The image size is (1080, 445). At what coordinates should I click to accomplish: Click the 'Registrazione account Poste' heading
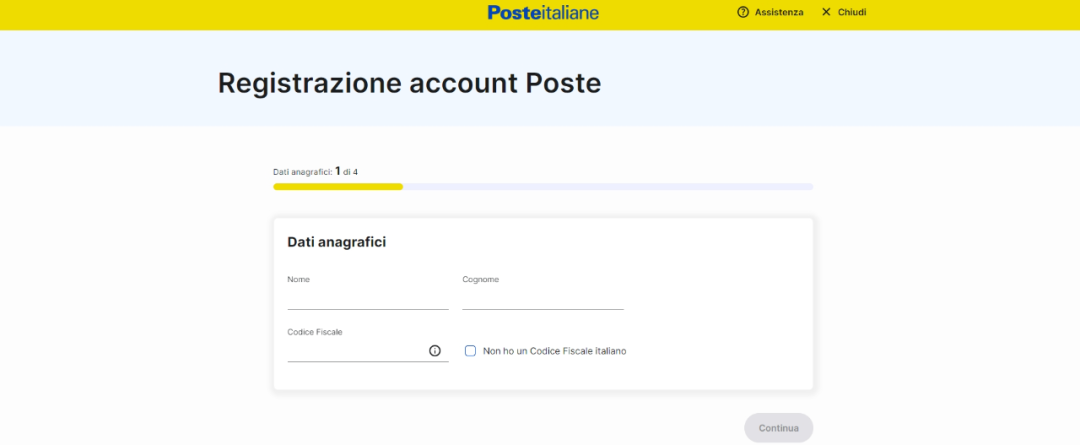pos(409,83)
